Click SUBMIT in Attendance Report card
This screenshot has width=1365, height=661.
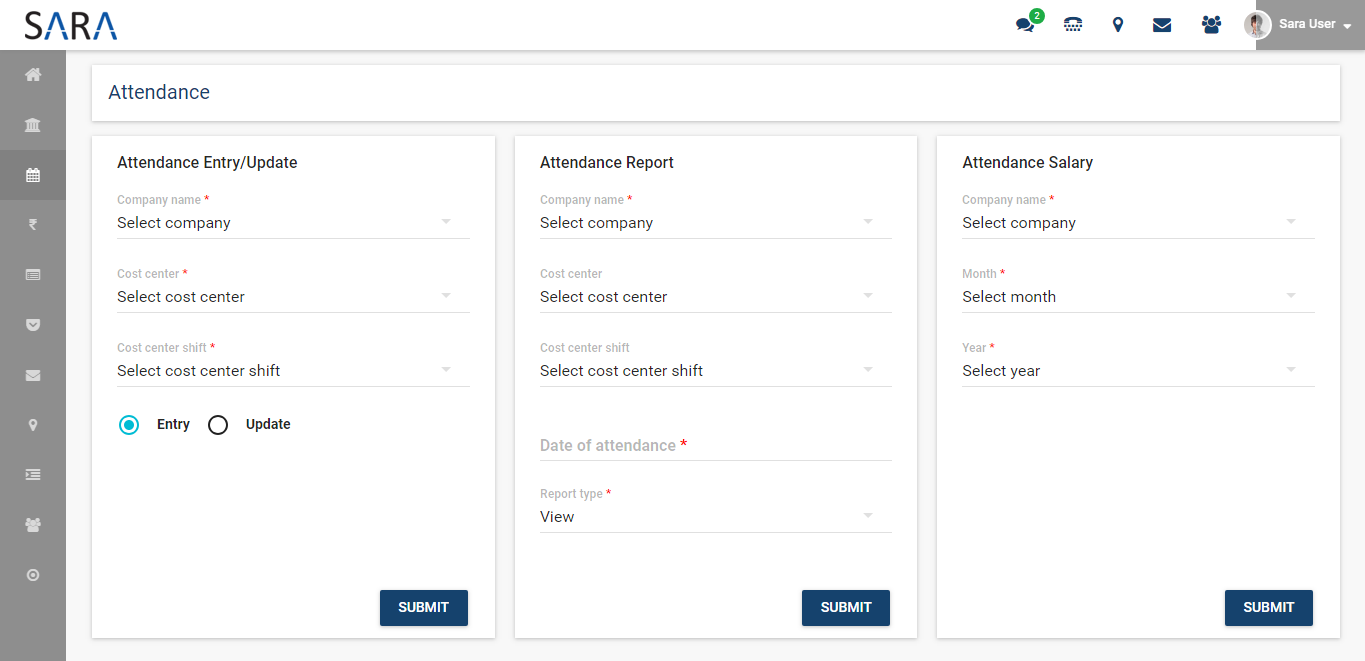[x=845, y=607]
